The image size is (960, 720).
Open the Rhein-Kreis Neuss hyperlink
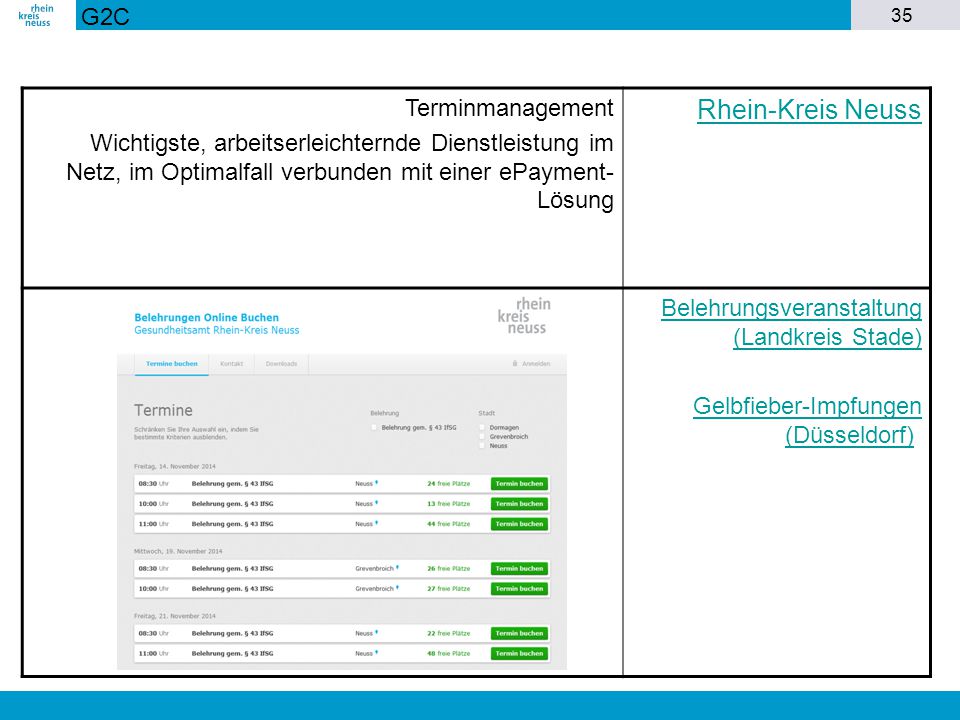809,110
